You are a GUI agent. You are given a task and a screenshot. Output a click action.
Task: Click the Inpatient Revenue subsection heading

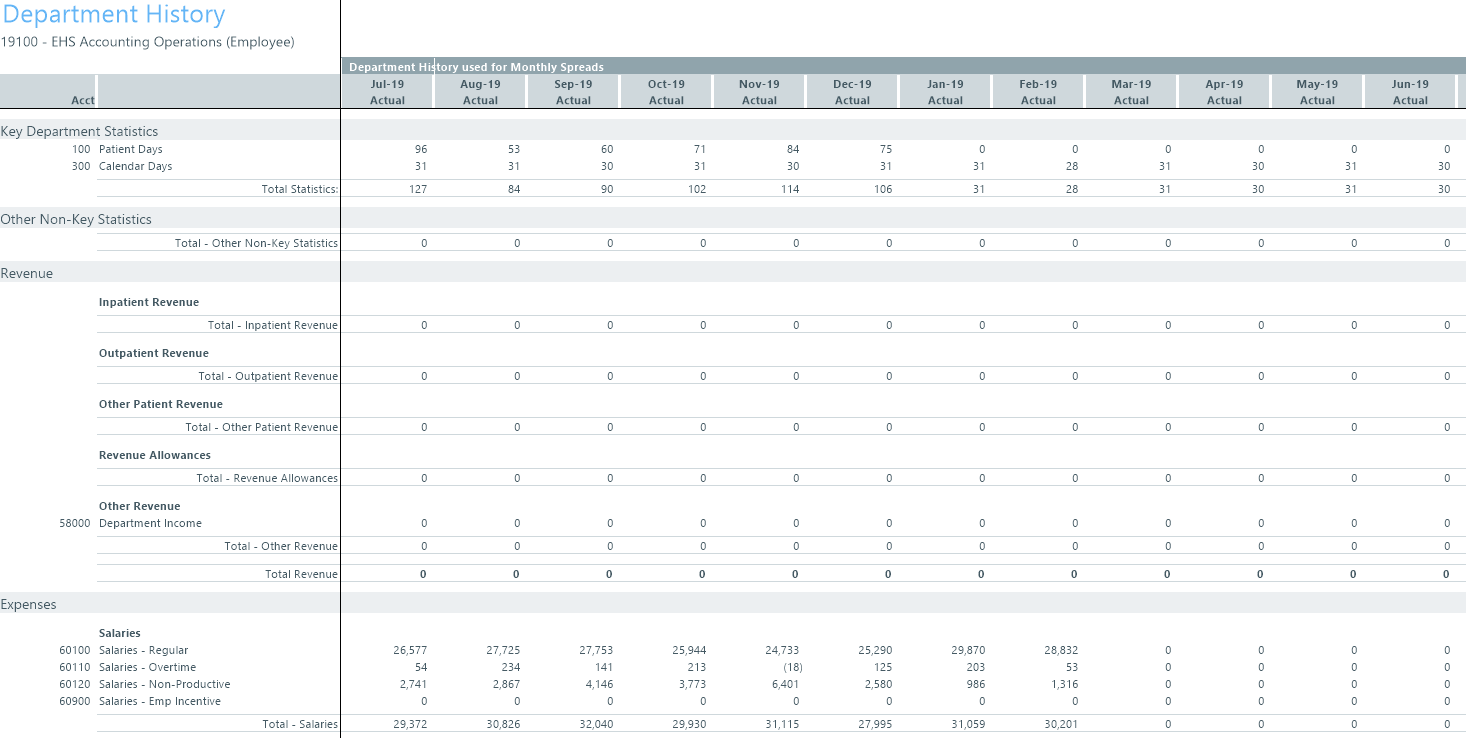[x=149, y=302]
